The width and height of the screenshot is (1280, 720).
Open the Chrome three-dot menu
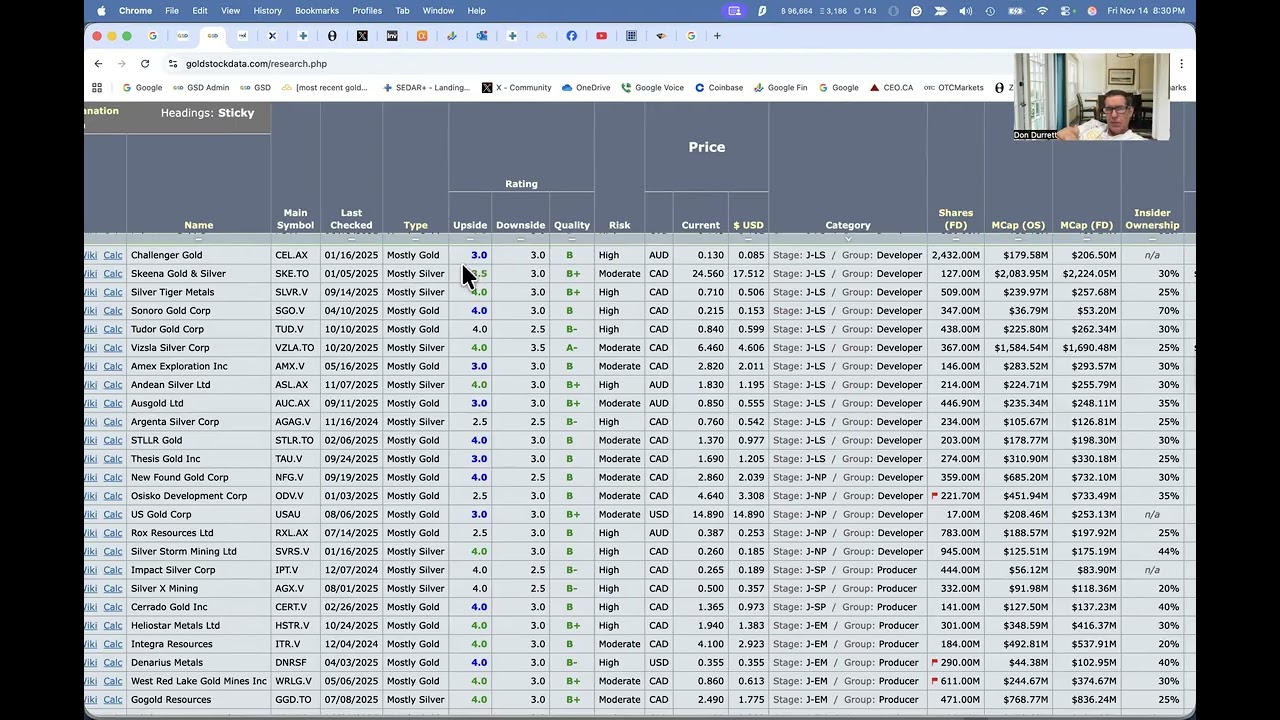[x=1181, y=63]
